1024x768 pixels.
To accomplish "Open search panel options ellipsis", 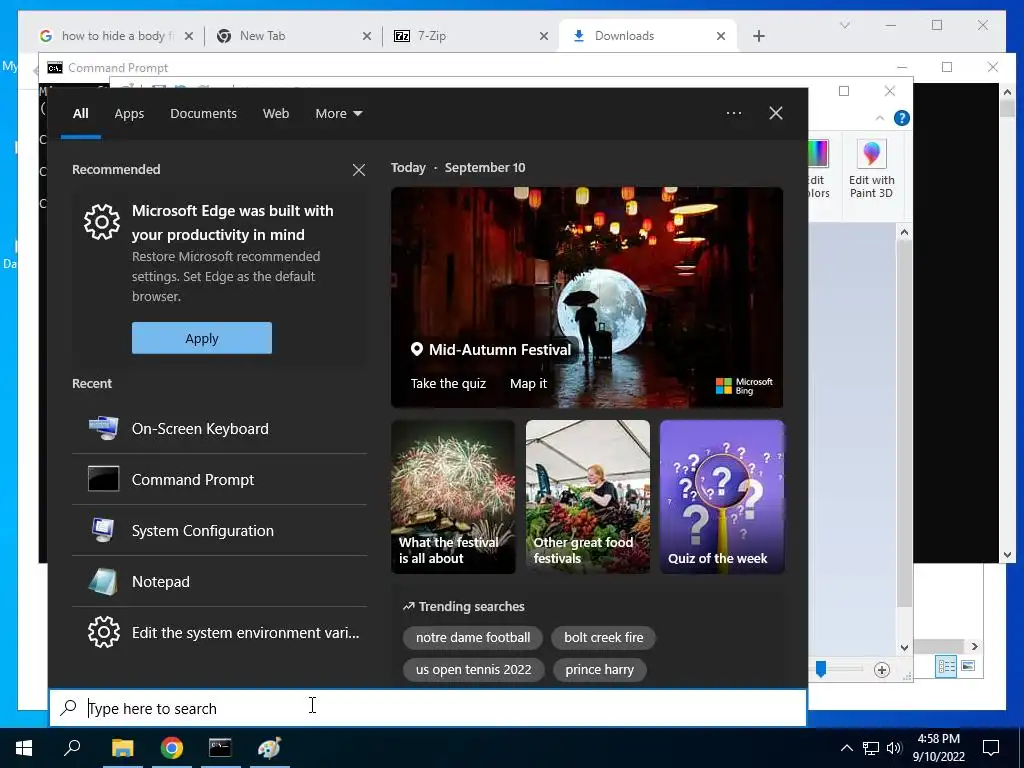I will pyautogui.click(x=734, y=113).
